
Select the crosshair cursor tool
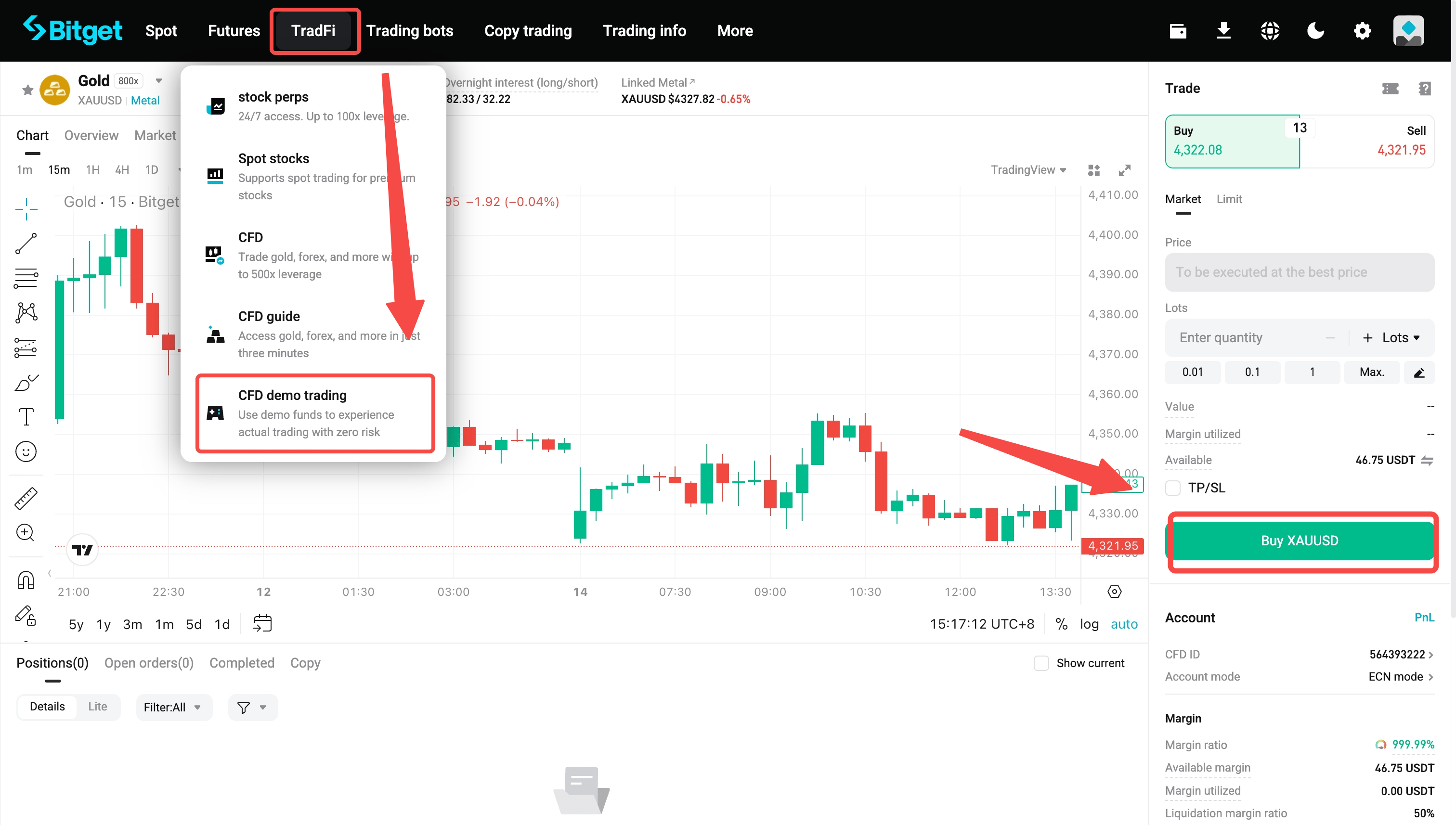[26, 209]
